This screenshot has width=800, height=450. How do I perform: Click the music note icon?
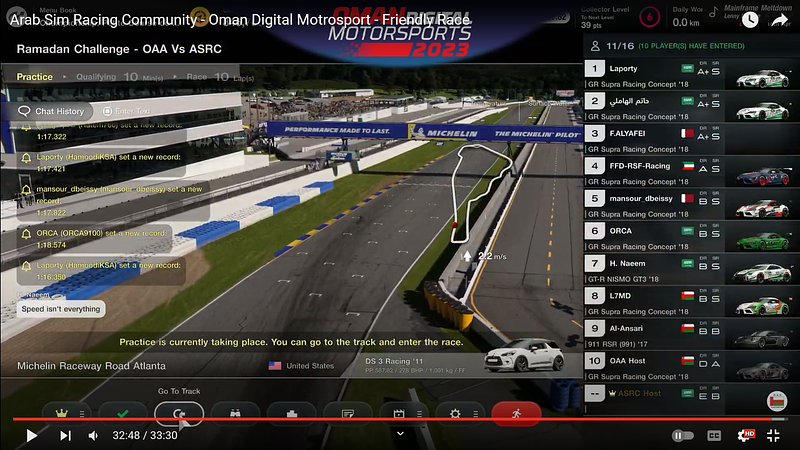click(713, 12)
